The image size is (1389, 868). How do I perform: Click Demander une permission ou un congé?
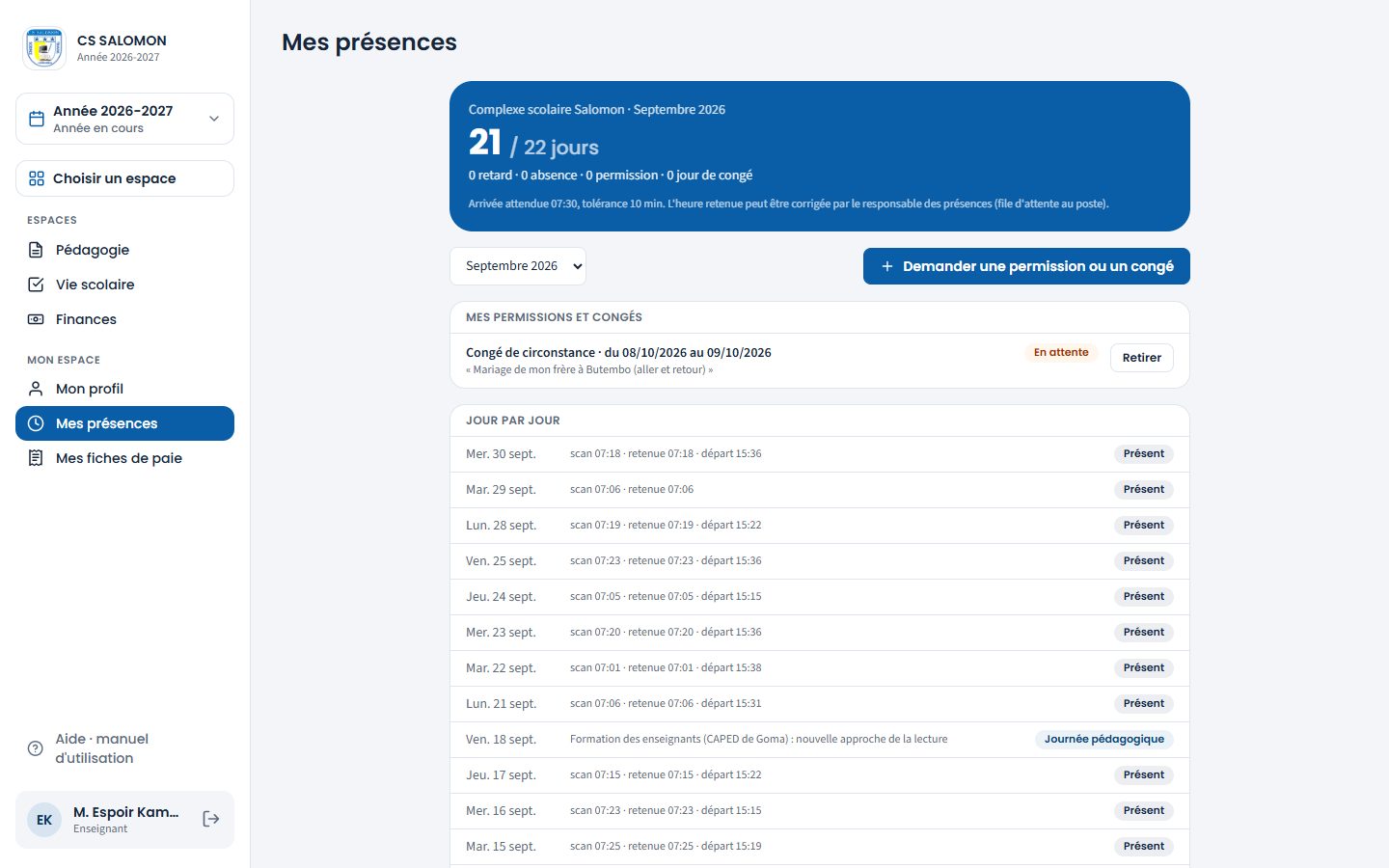pyautogui.click(x=1026, y=266)
